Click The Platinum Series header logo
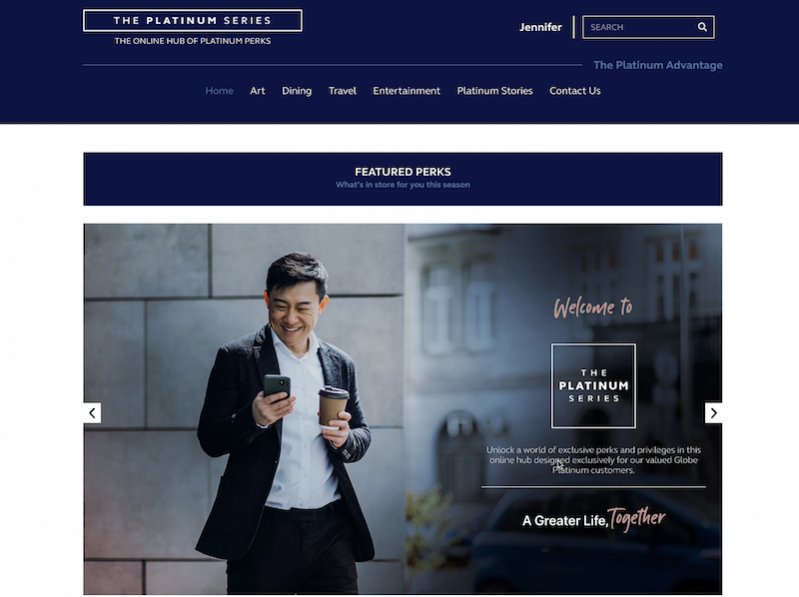The image size is (799, 597). [193, 20]
